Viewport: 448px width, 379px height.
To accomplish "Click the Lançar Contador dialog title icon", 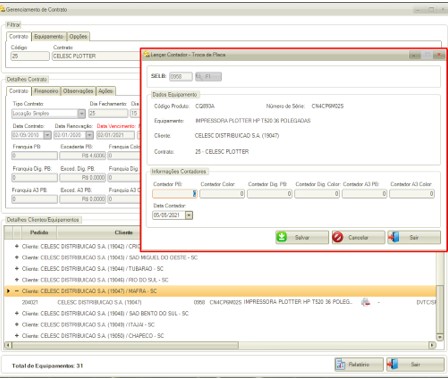I will [x=147, y=54].
